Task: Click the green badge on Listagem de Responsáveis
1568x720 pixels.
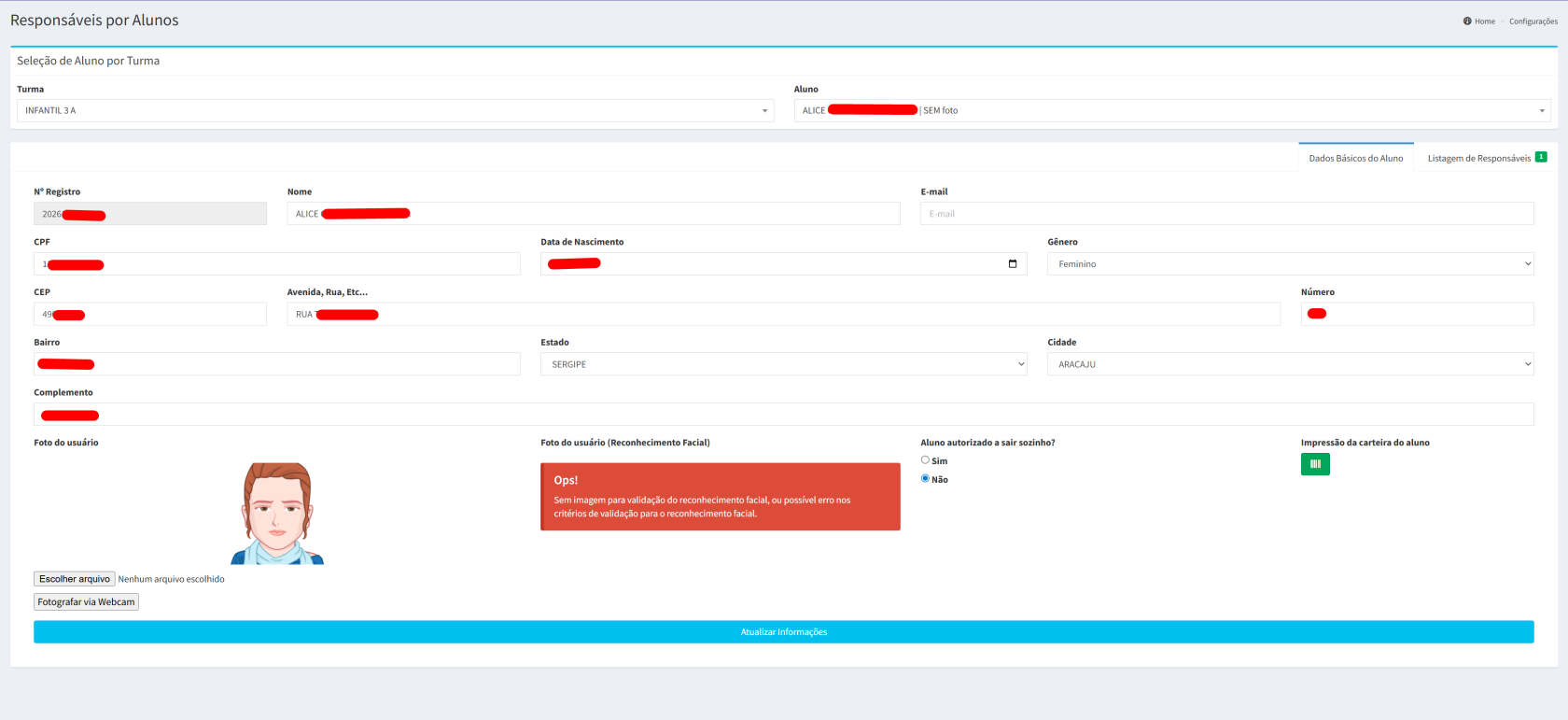Action: pos(1541,157)
